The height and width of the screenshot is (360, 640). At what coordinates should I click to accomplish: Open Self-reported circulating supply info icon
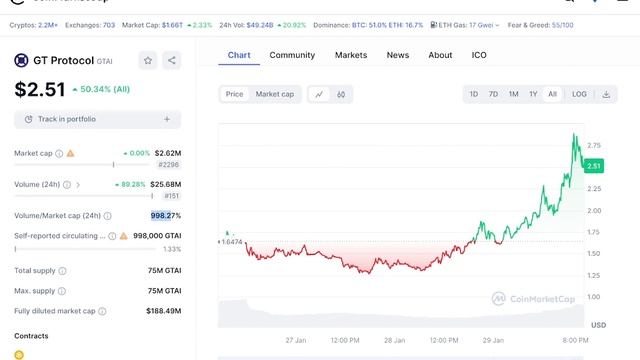(x=112, y=236)
